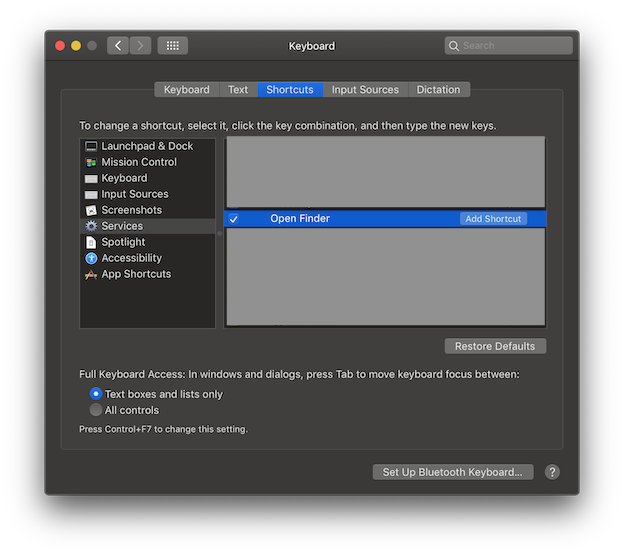Select the Mission Control label
This screenshot has height=554, width=624.
tap(139, 162)
